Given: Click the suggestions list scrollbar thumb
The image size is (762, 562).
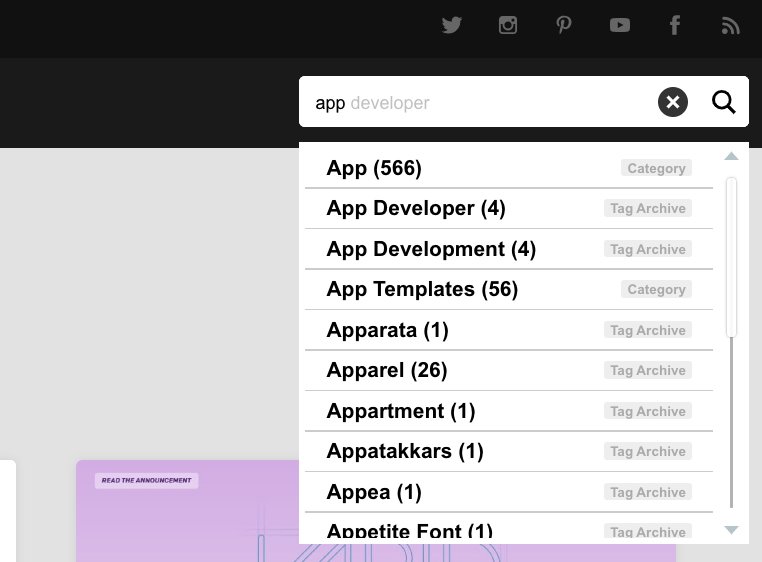Looking at the screenshot, I should coord(731,257).
